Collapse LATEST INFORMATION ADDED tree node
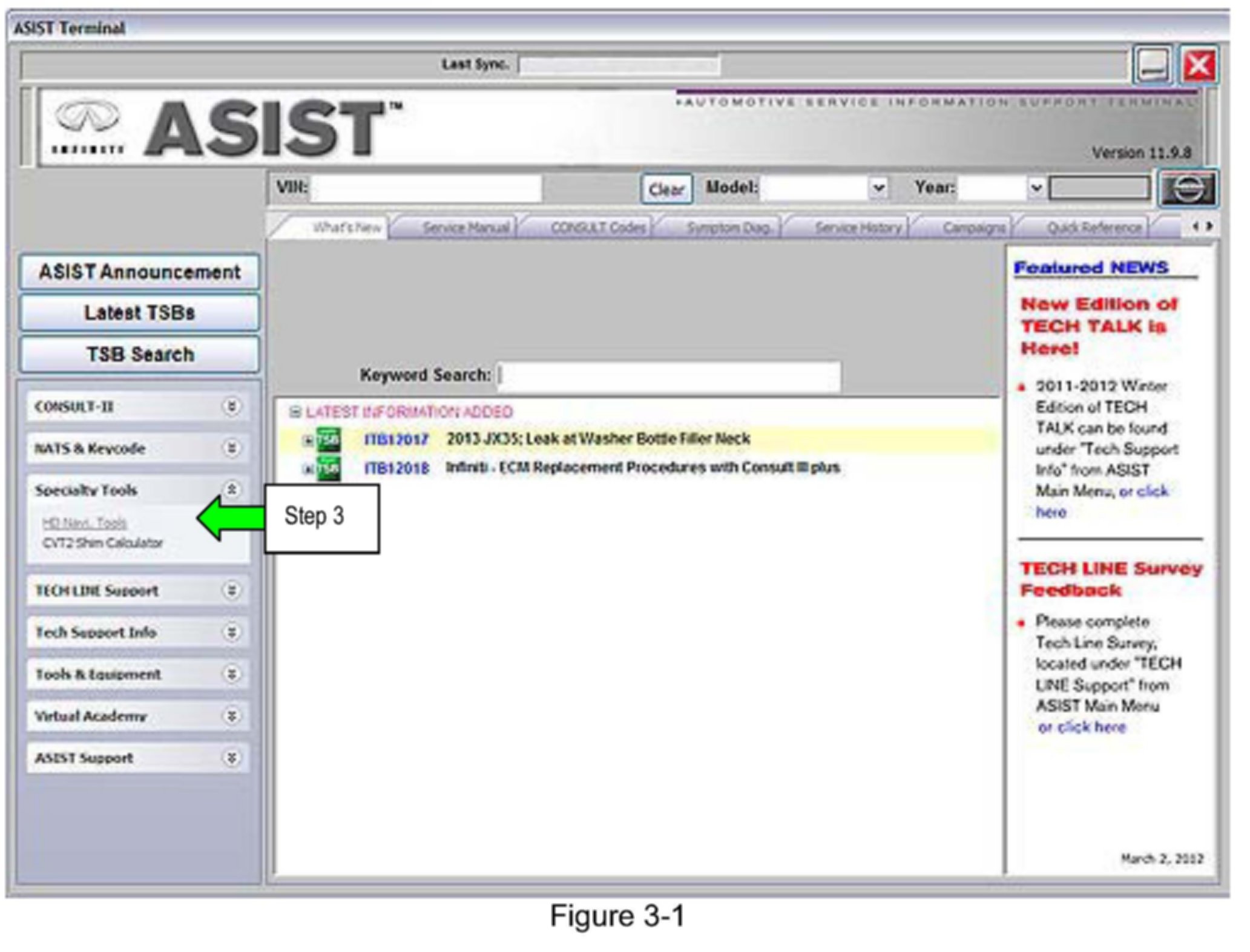 click(295, 412)
